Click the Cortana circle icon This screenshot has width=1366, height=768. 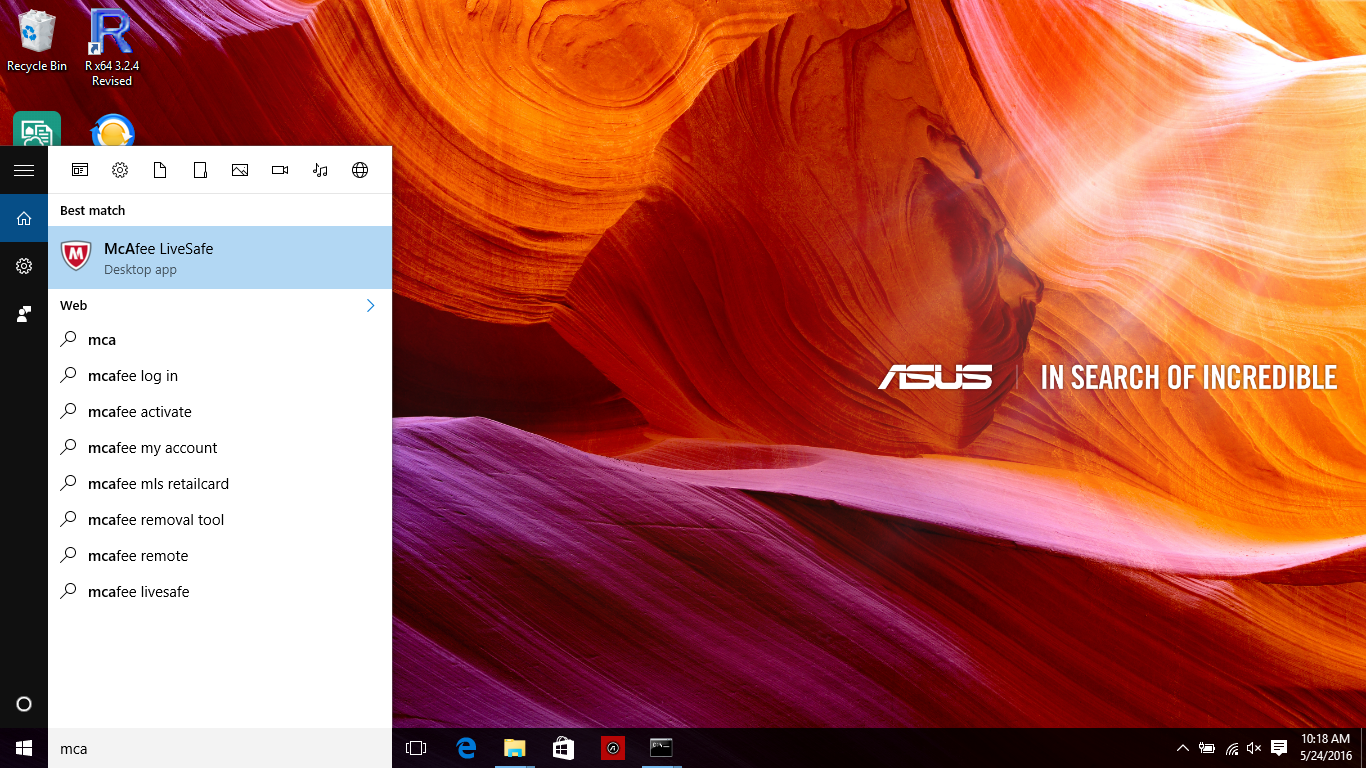click(24, 704)
